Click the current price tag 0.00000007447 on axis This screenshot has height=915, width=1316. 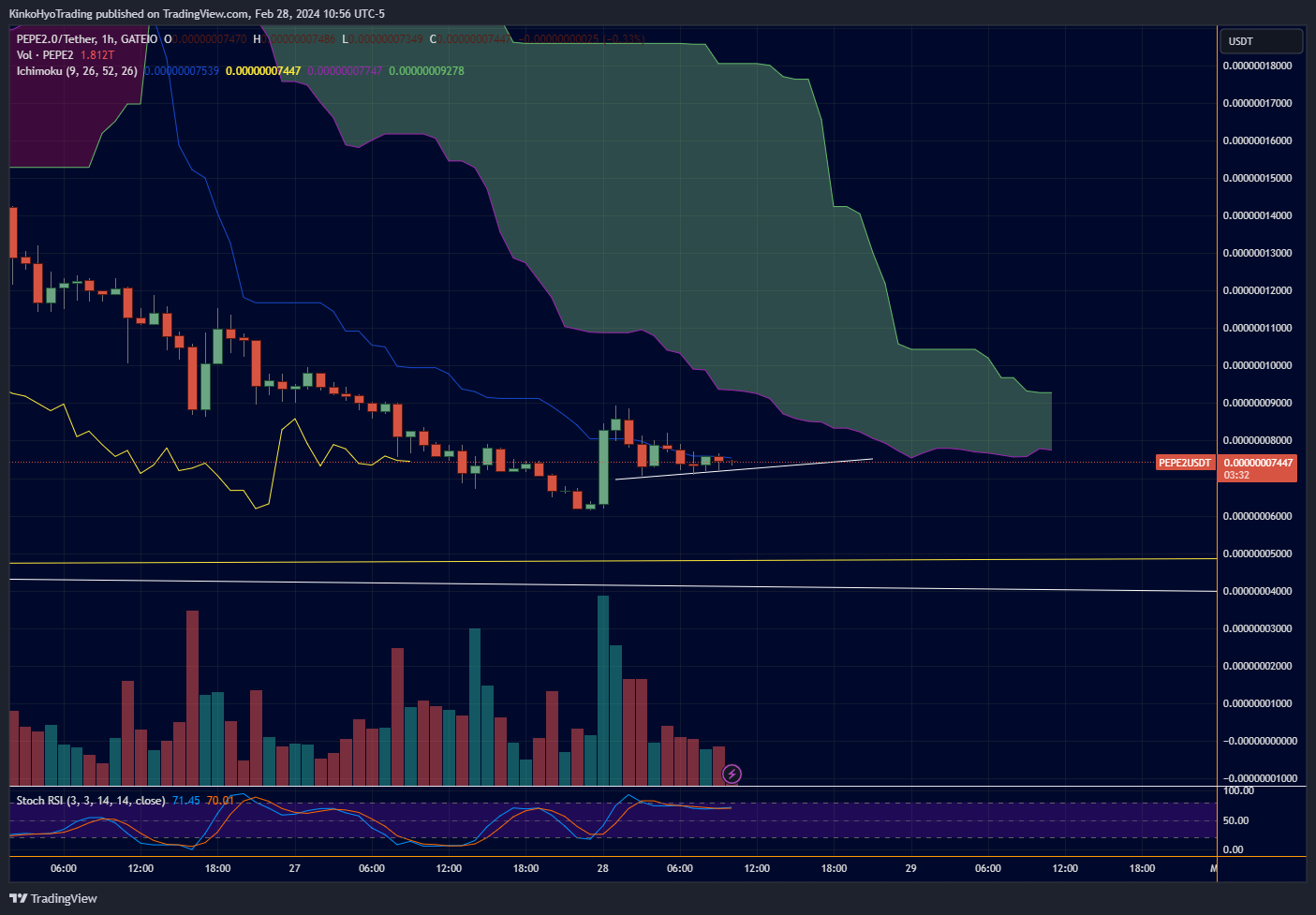pyautogui.click(x=1258, y=463)
